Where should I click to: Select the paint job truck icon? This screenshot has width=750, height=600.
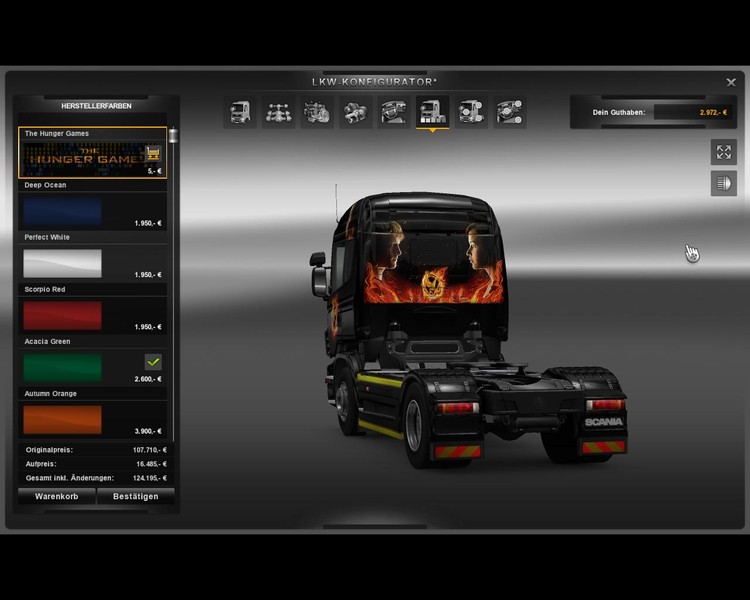[432, 112]
